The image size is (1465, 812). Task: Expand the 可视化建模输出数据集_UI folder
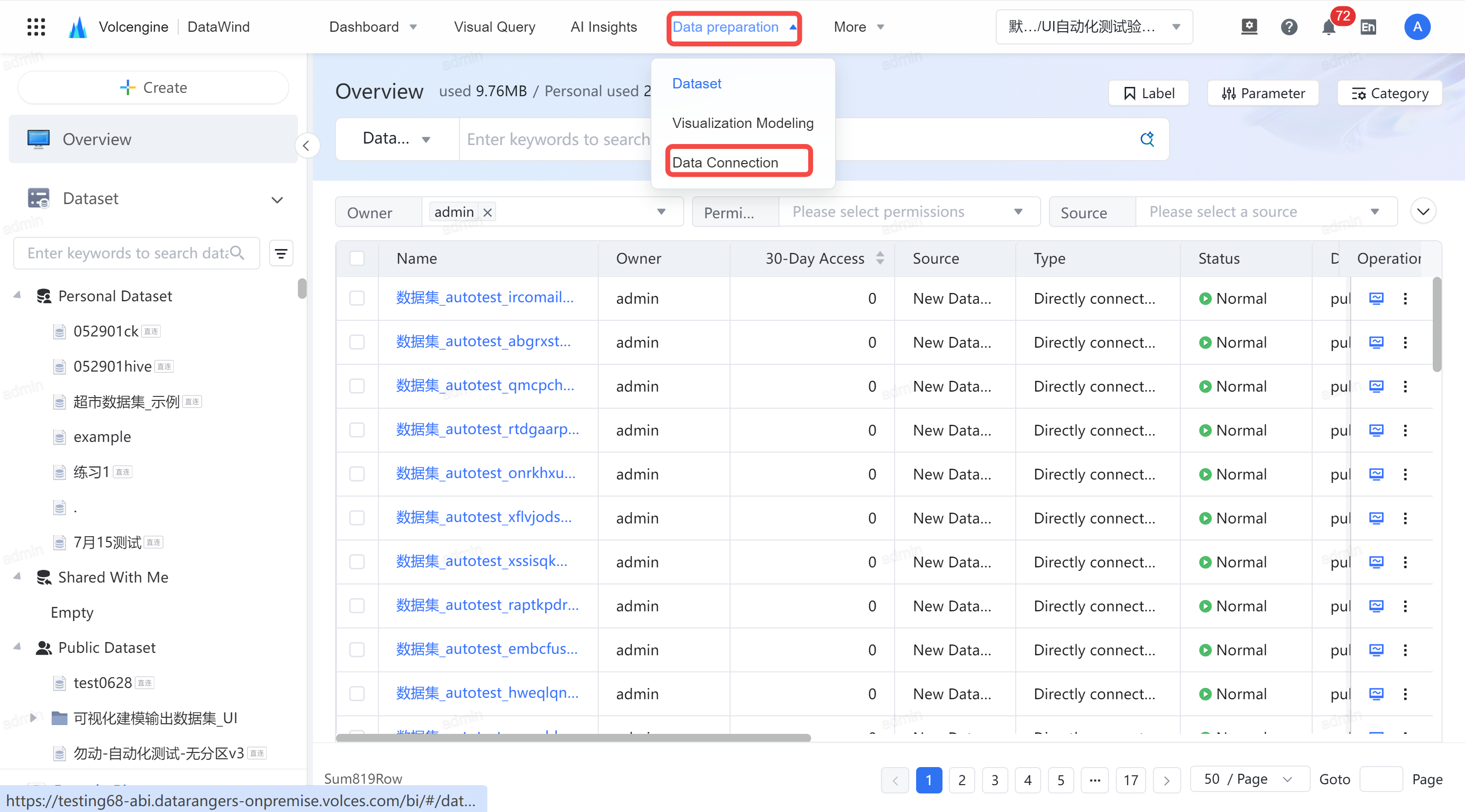[x=33, y=718]
